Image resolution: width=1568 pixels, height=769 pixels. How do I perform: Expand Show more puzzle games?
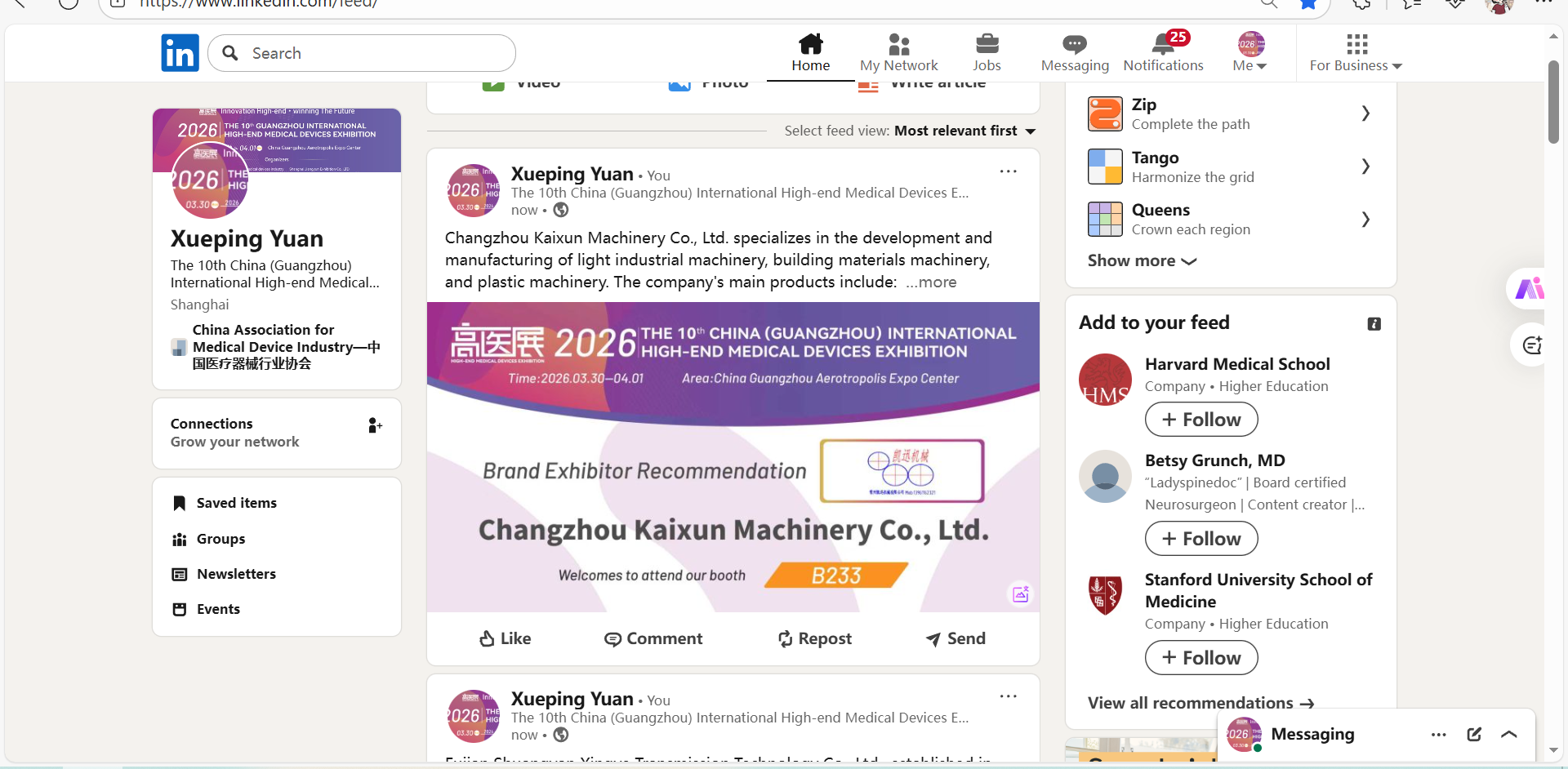point(1142,261)
